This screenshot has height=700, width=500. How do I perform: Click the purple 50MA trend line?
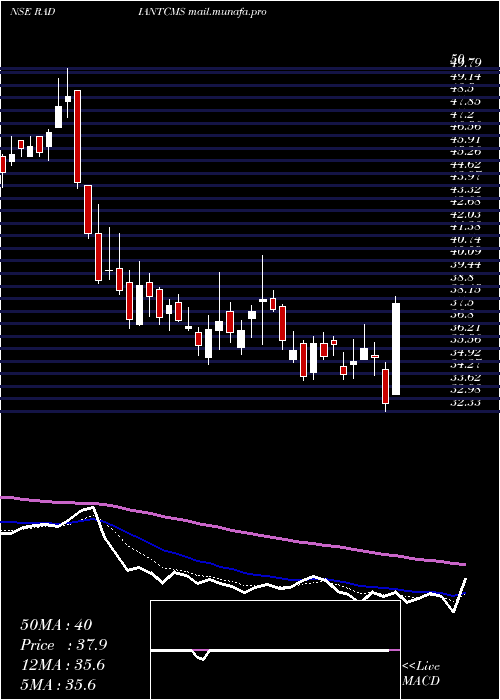click(x=232, y=530)
